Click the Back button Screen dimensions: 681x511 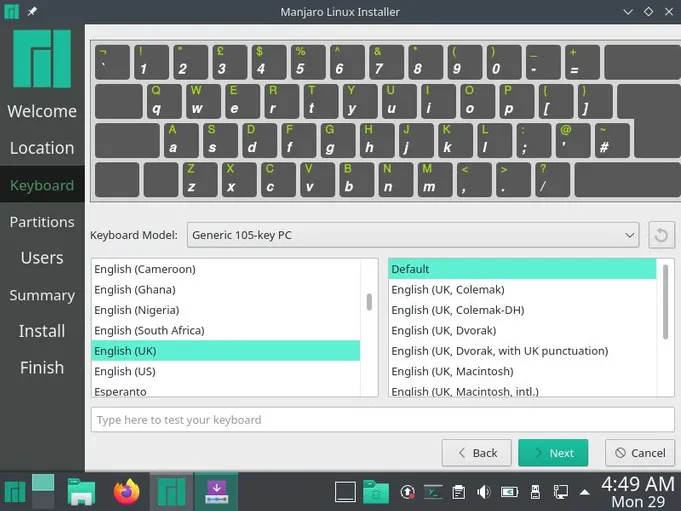476,453
